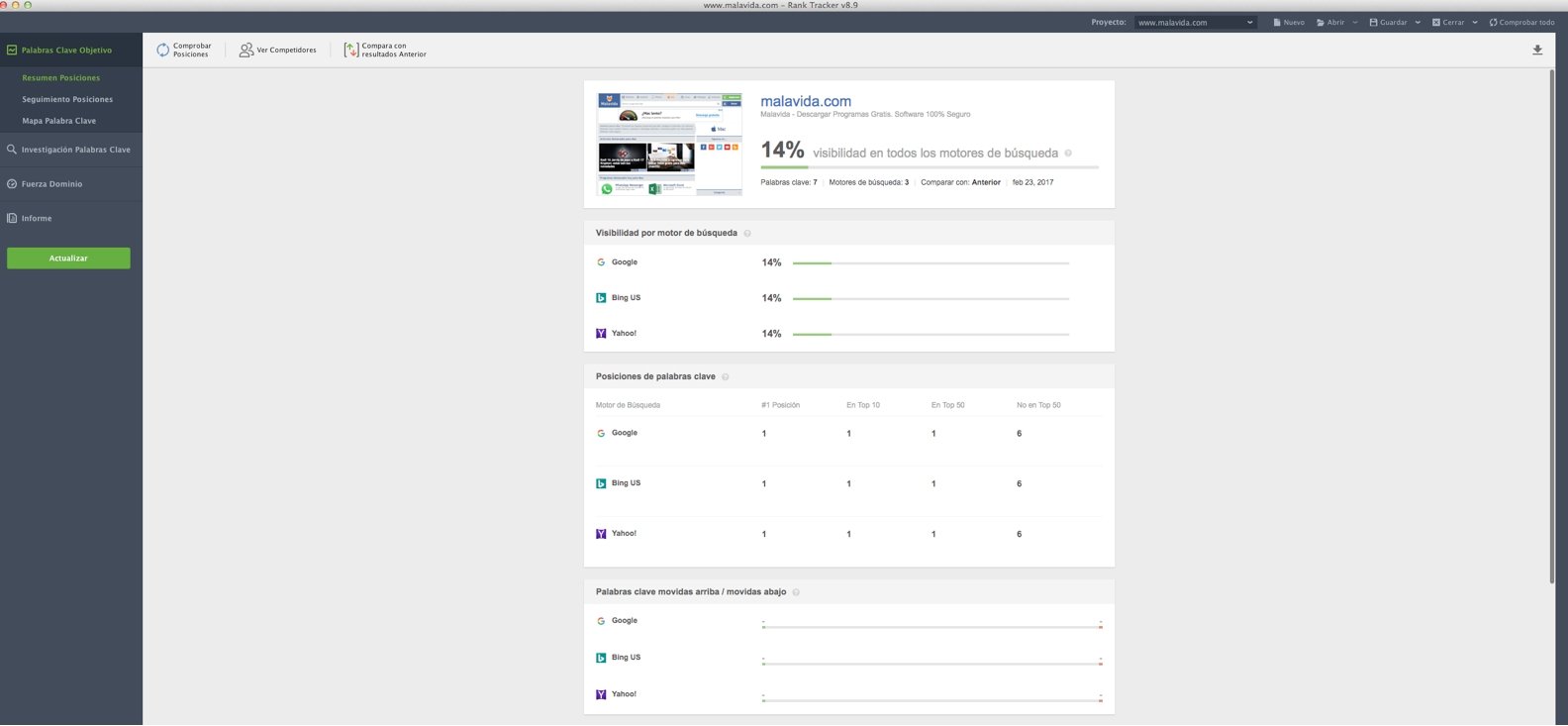Click the Palabras clave: 7 label

pos(789,182)
